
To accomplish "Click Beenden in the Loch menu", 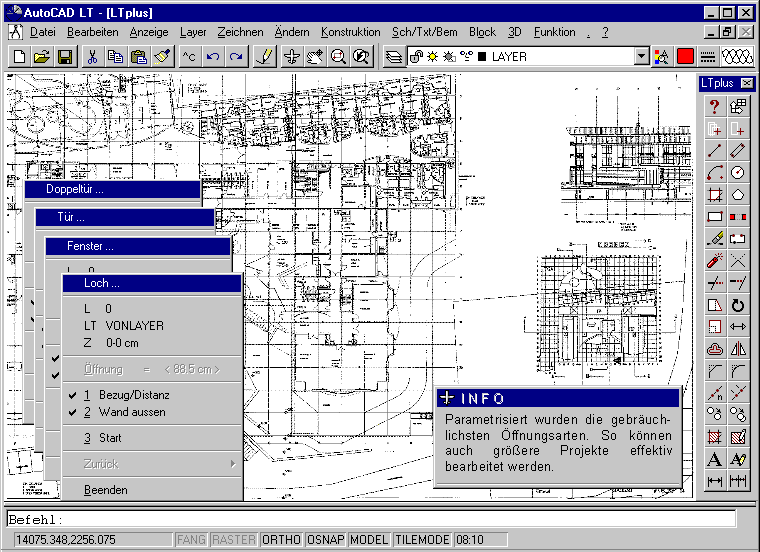I will pos(152,490).
